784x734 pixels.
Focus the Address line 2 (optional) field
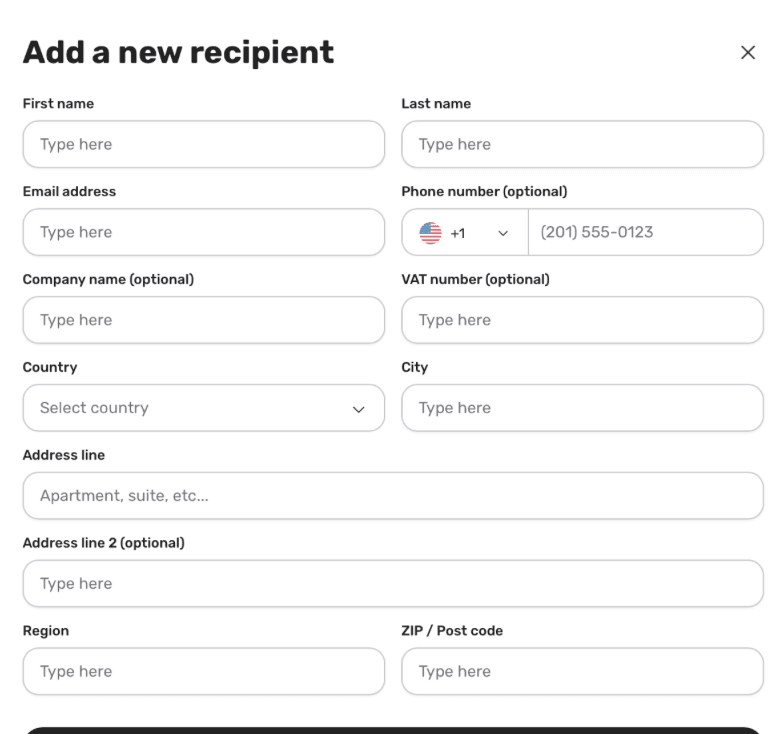[393, 584]
